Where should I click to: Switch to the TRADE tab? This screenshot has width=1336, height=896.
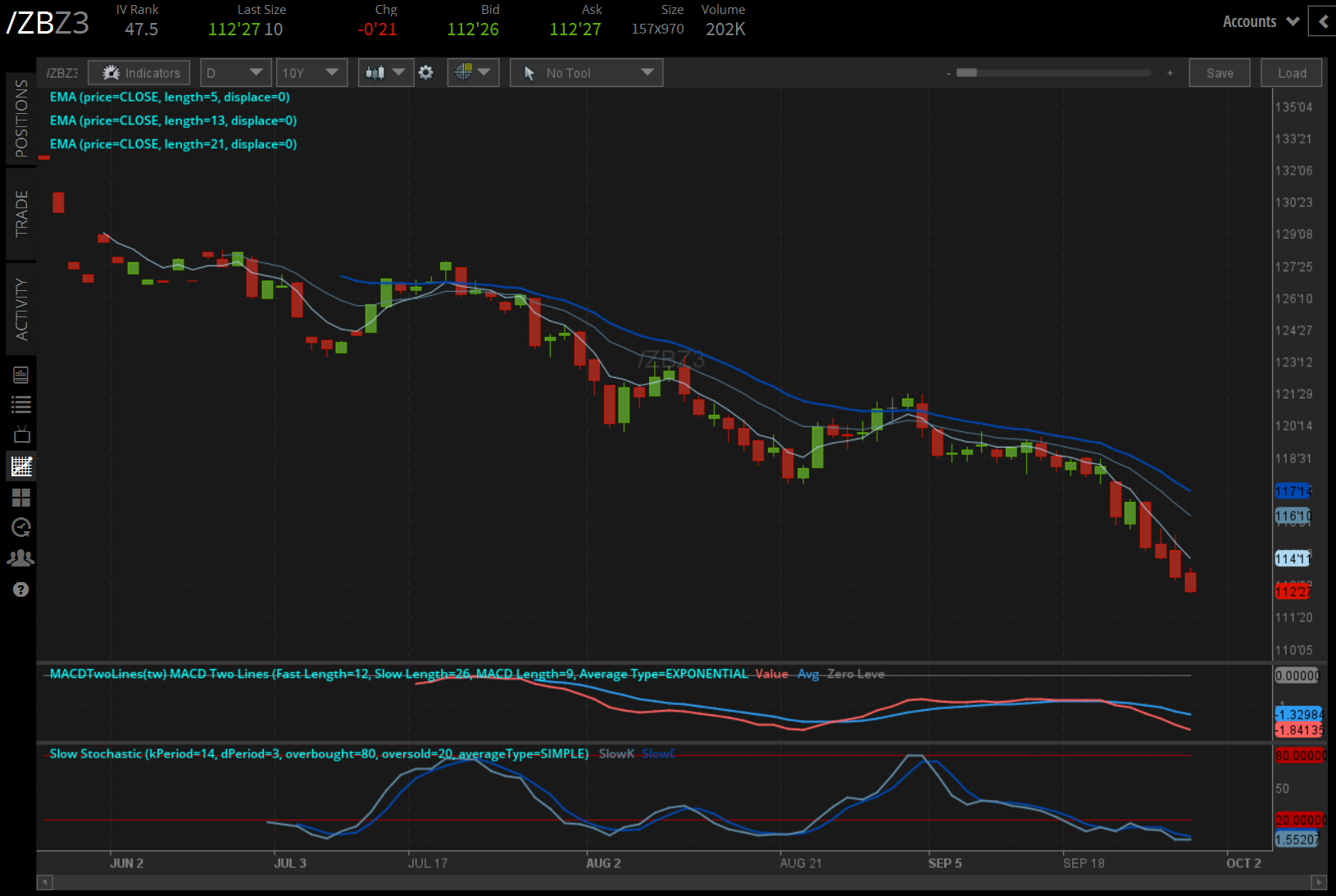tap(20, 216)
